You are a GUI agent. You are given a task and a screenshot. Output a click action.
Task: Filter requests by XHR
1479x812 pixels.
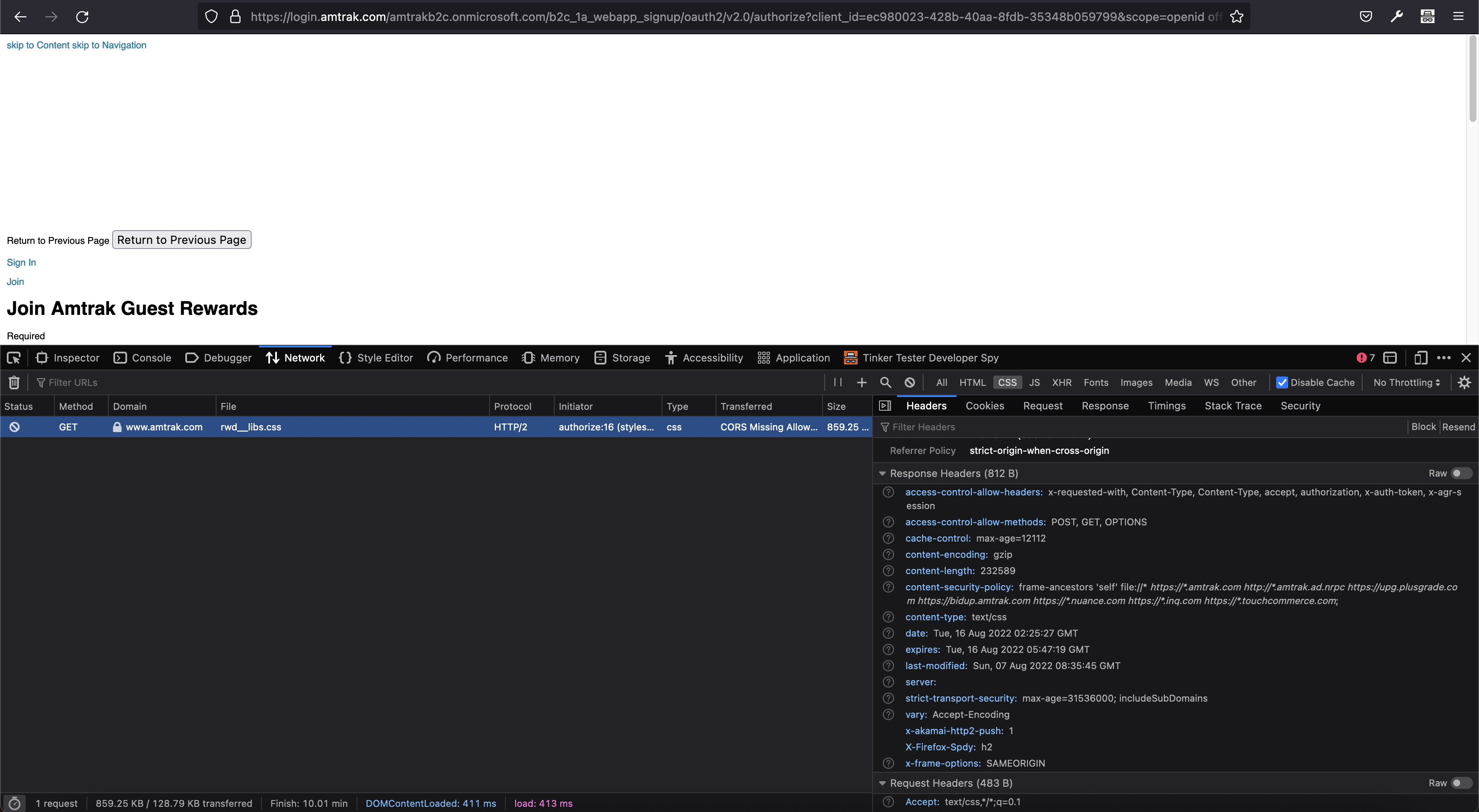(1062, 382)
